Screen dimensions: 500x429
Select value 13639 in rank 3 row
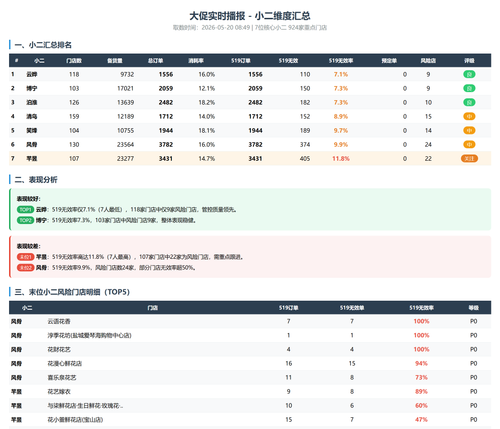pyautogui.click(x=125, y=102)
